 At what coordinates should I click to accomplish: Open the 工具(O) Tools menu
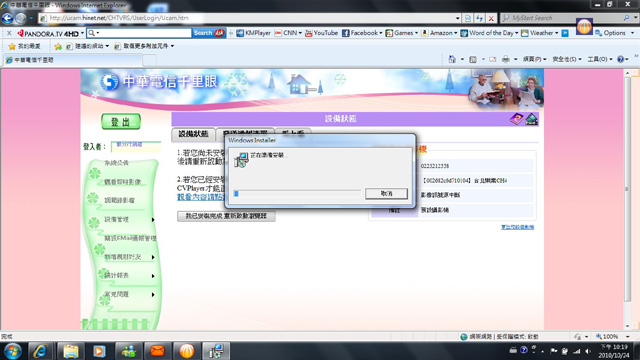pyautogui.click(x=600, y=59)
